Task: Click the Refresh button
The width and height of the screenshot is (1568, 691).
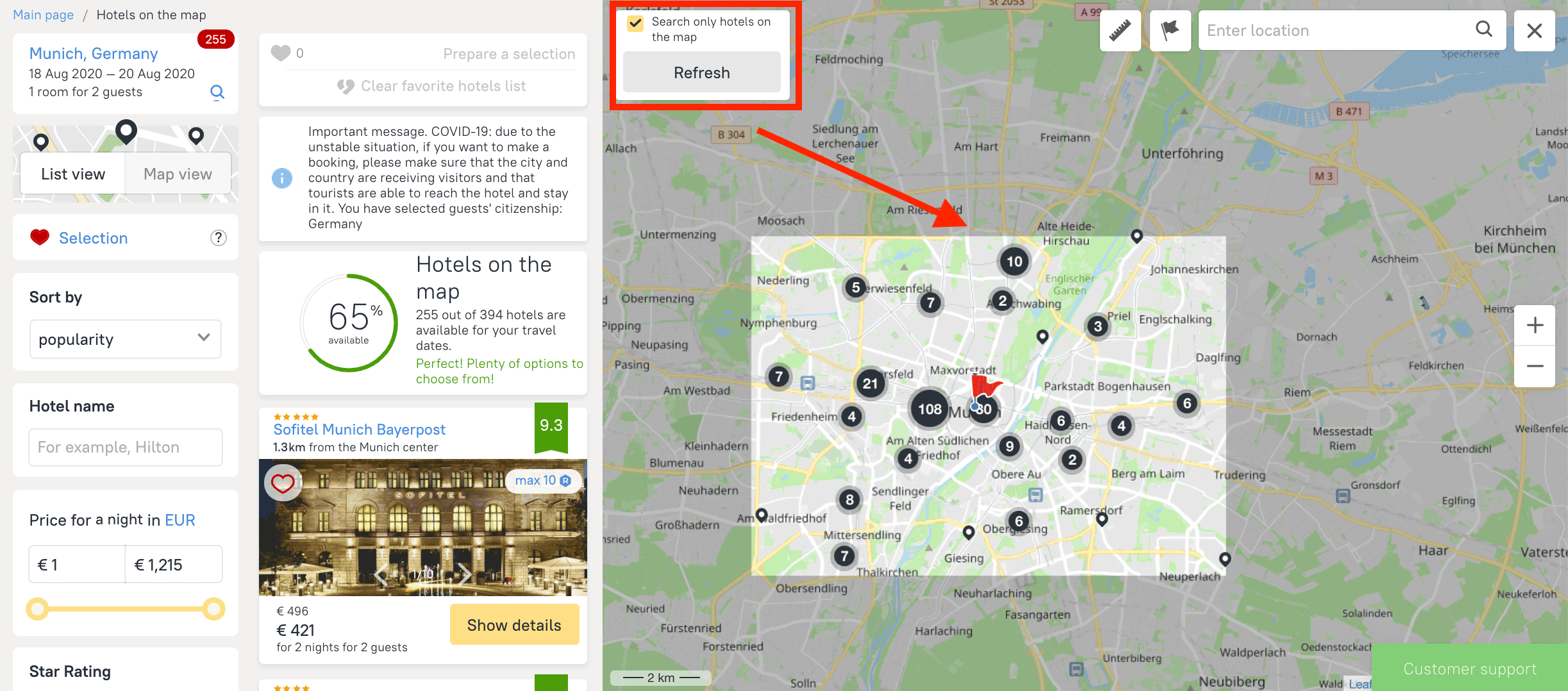Action: pyautogui.click(x=702, y=72)
